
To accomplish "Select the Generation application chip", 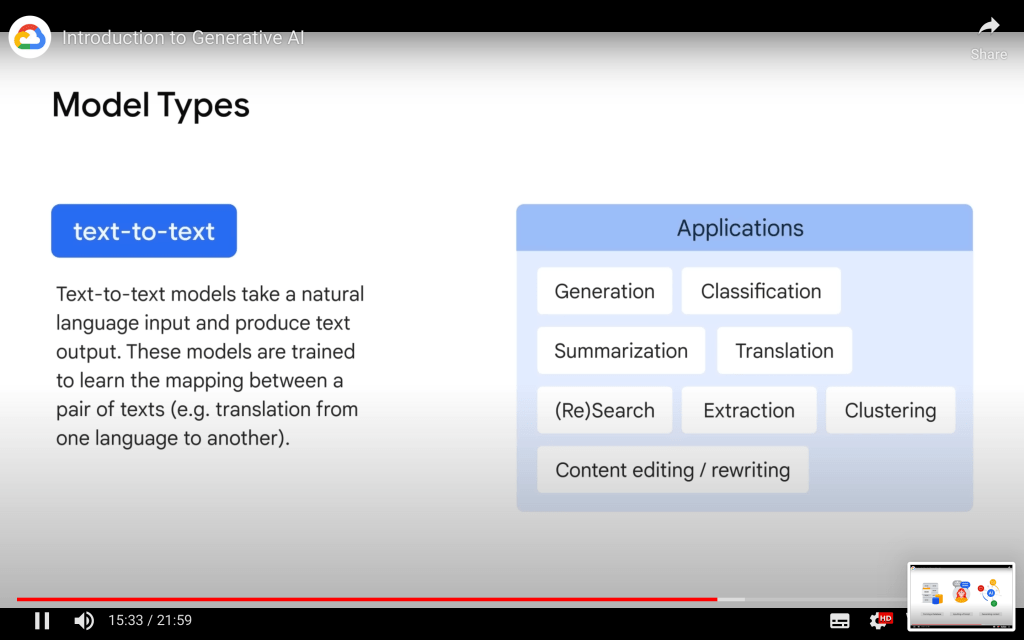I will tap(604, 291).
